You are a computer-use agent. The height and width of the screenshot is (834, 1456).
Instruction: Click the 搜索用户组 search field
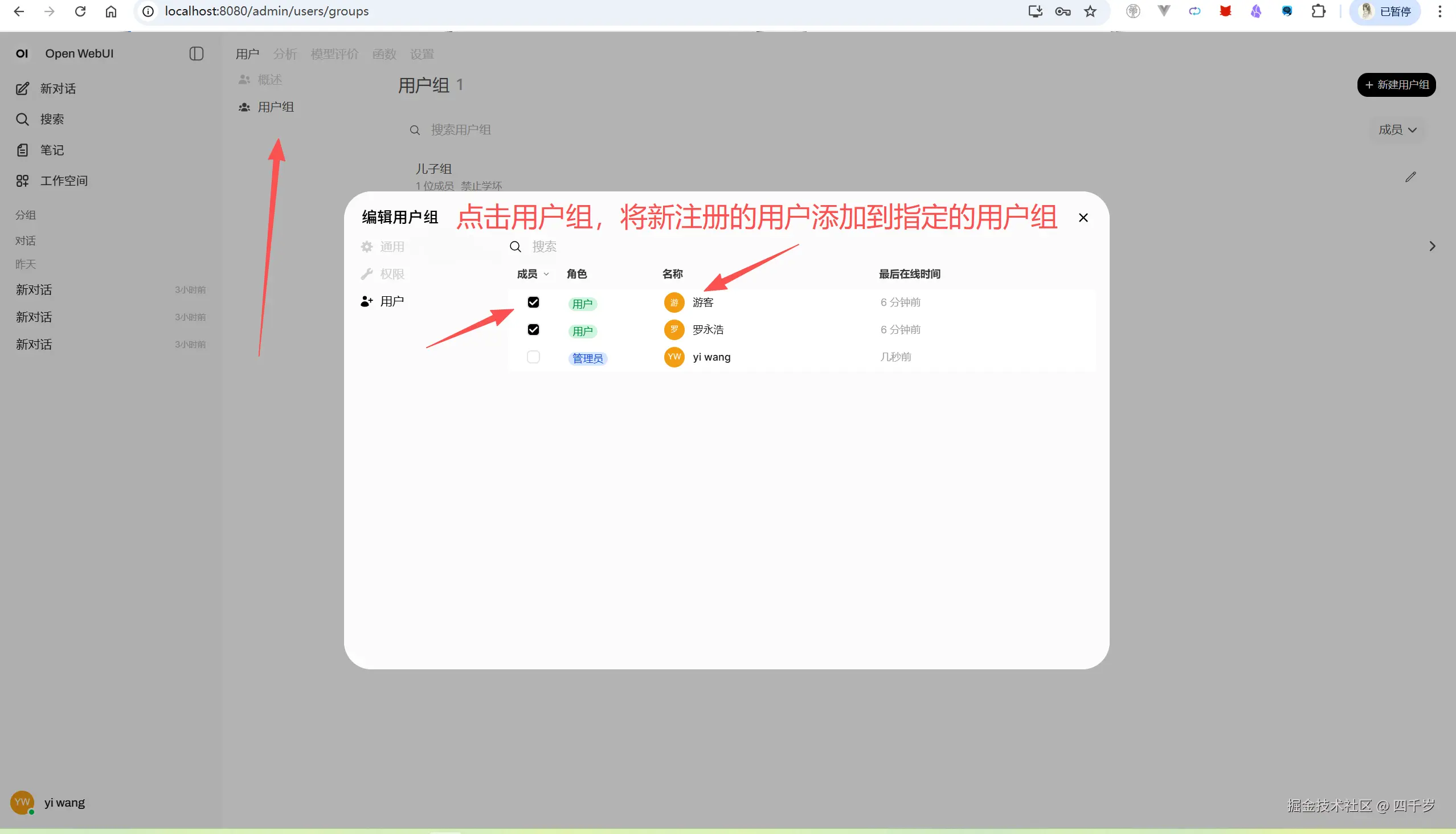pos(460,129)
